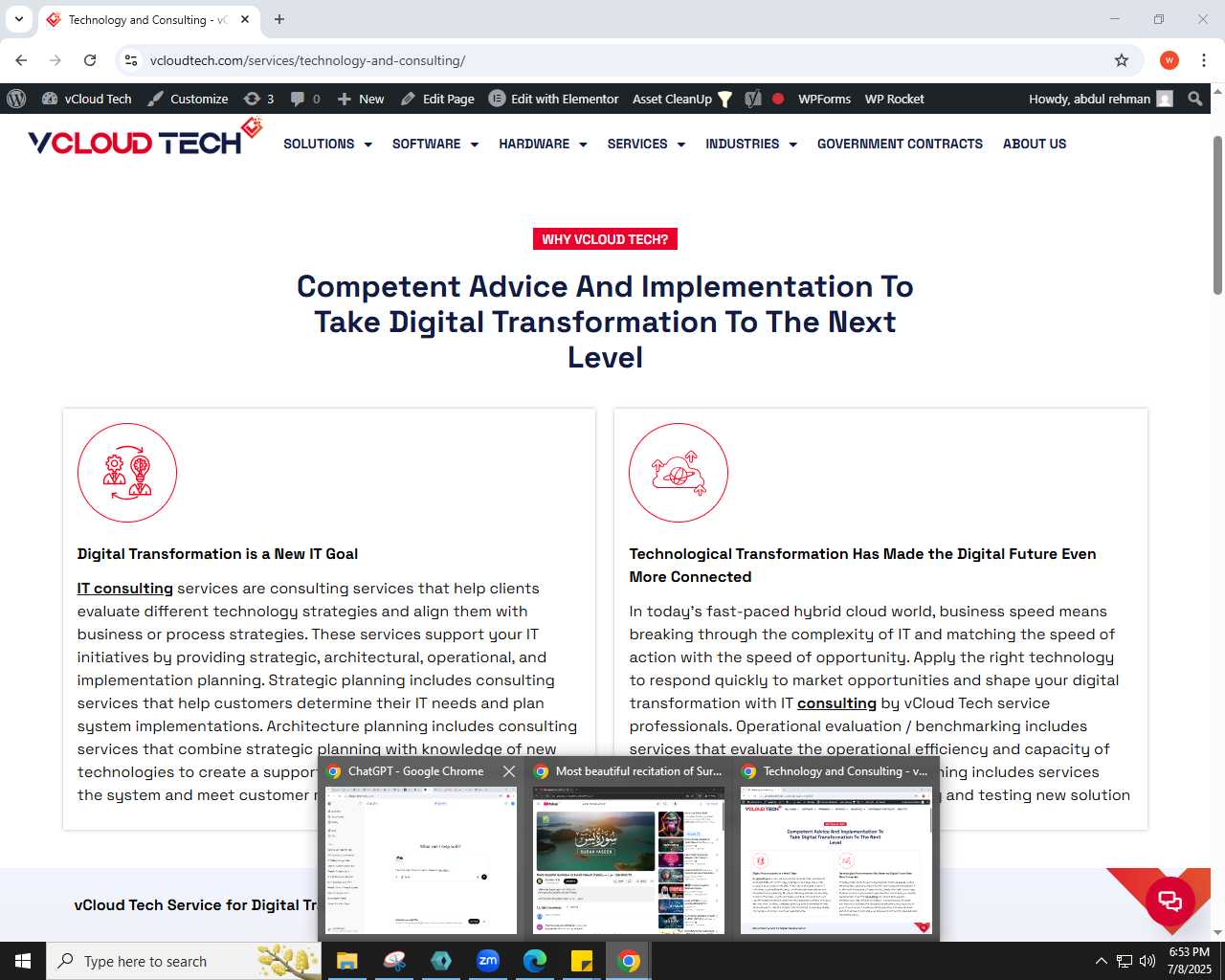Select ChatGPT window thumbnail preview

click(421, 859)
